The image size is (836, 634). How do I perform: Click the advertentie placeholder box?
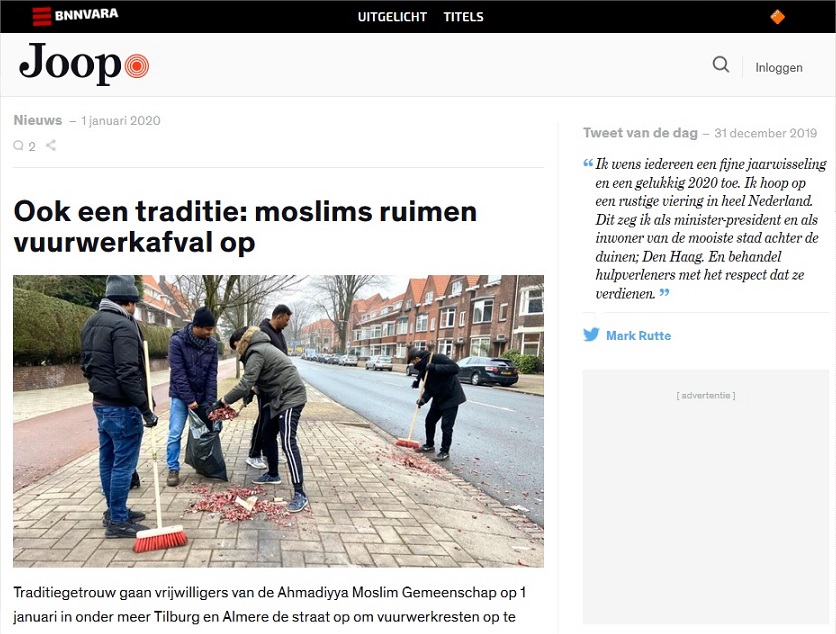point(705,496)
